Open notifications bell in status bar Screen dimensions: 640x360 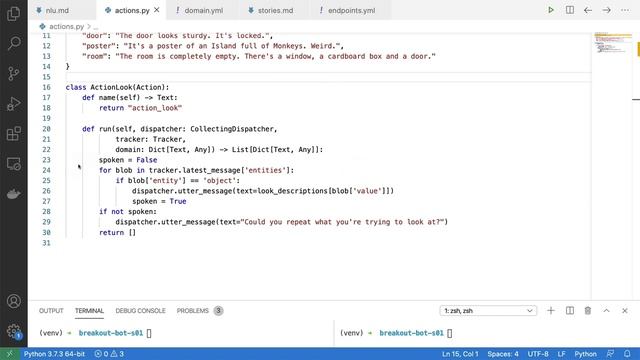click(x=627, y=354)
